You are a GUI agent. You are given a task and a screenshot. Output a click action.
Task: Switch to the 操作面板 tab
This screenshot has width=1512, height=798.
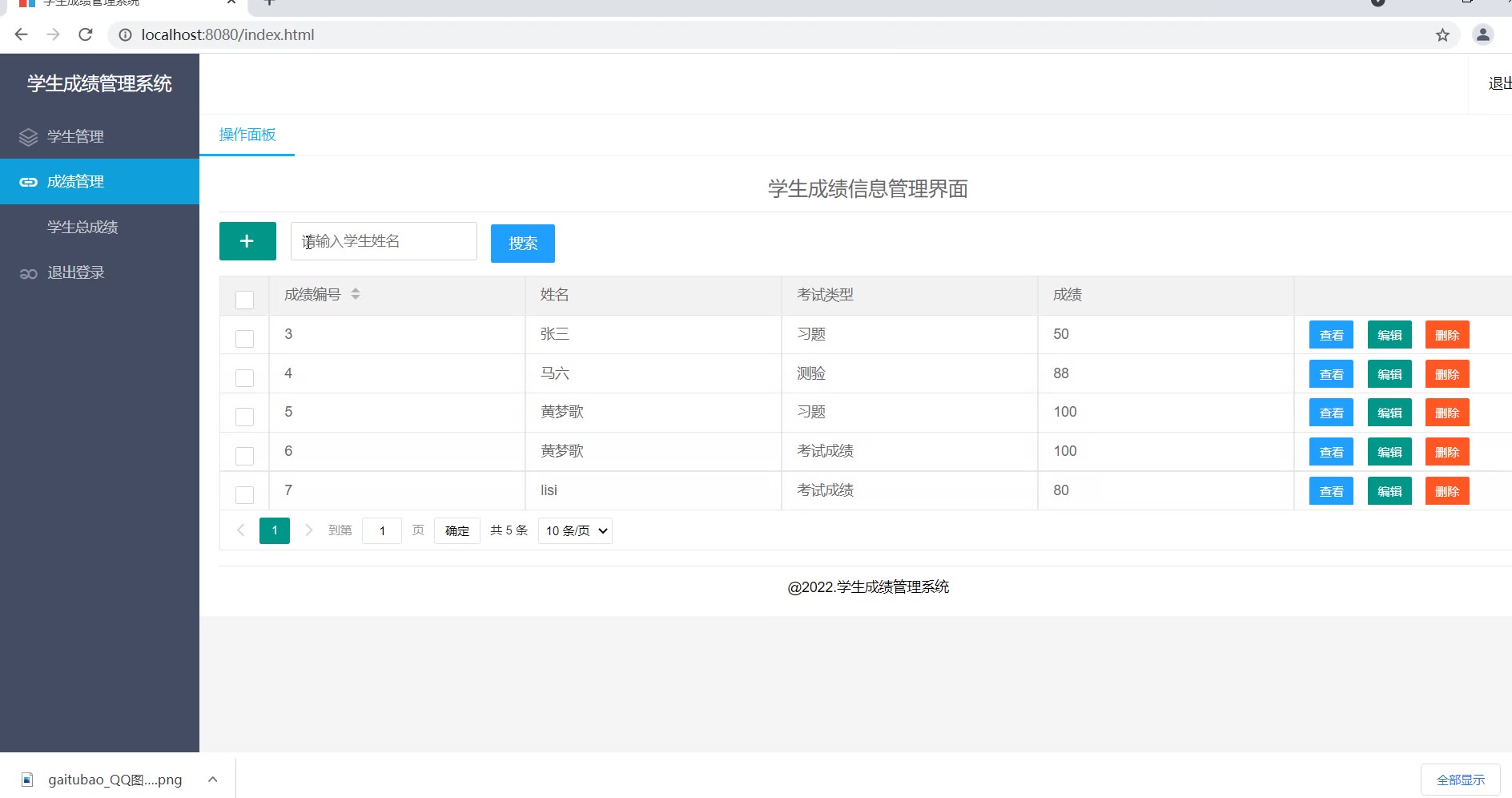coord(247,135)
